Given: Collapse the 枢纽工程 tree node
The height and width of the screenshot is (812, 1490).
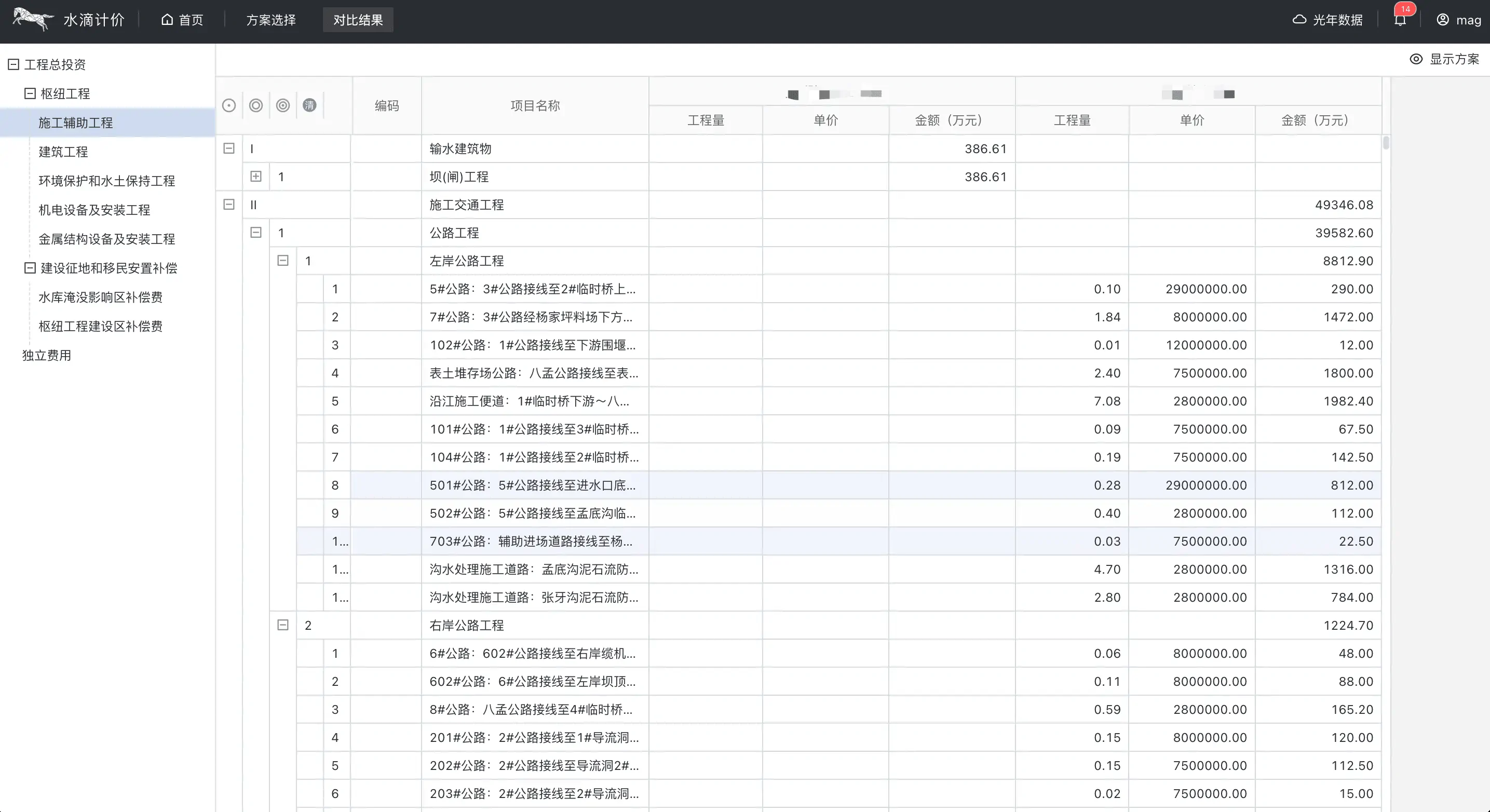Looking at the screenshot, I should pos(30,93).
